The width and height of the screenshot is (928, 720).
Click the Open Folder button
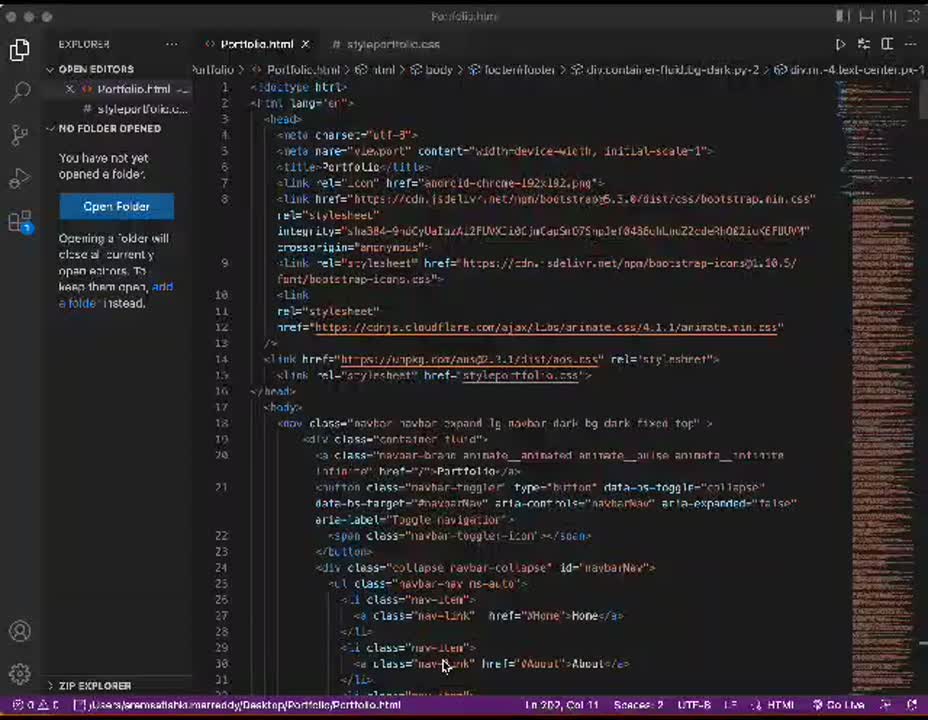point(116,206)
